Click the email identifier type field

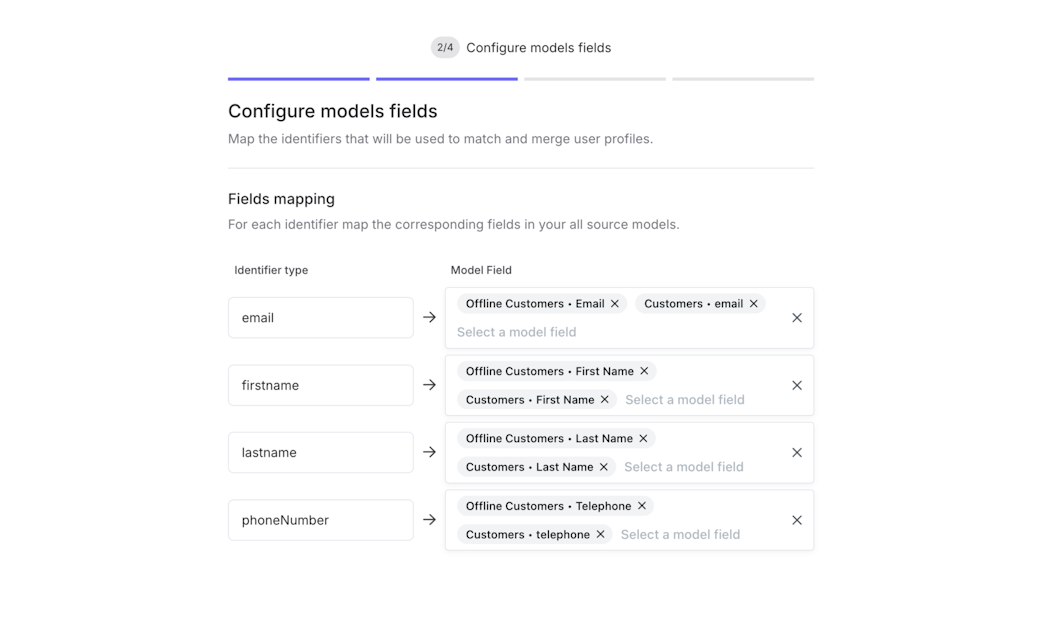[x=321, y=318]
